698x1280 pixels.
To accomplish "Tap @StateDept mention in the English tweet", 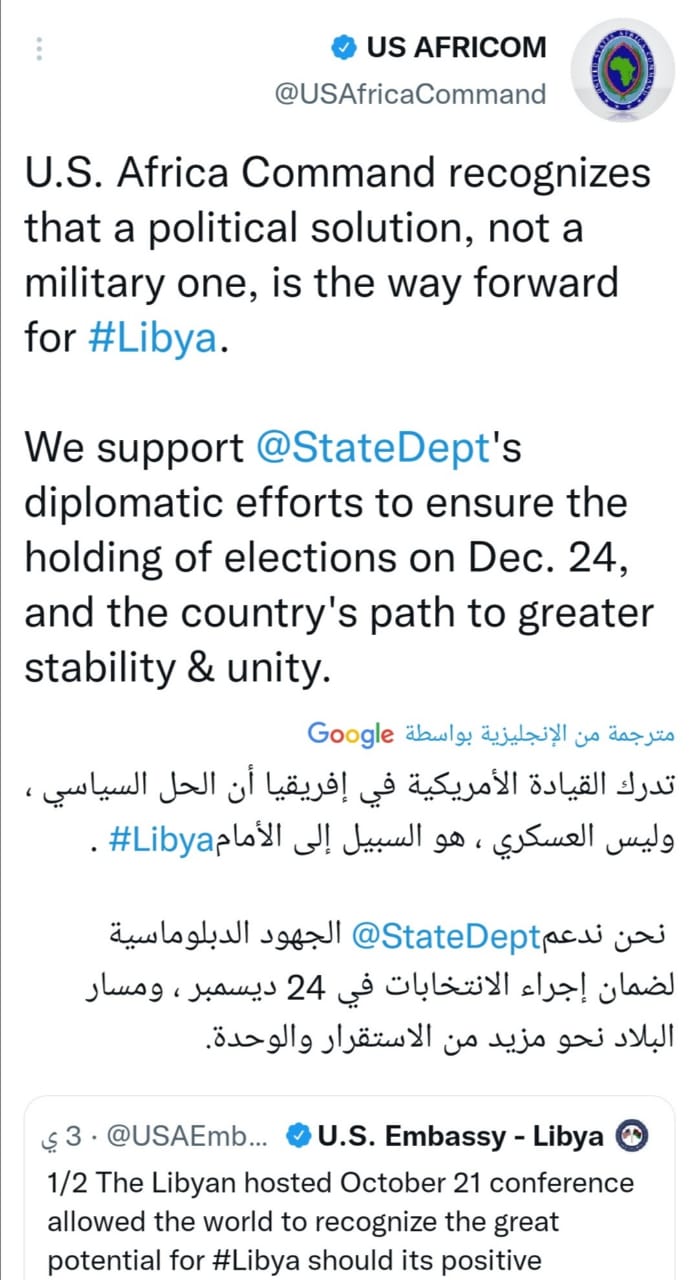I will point(370,445).
